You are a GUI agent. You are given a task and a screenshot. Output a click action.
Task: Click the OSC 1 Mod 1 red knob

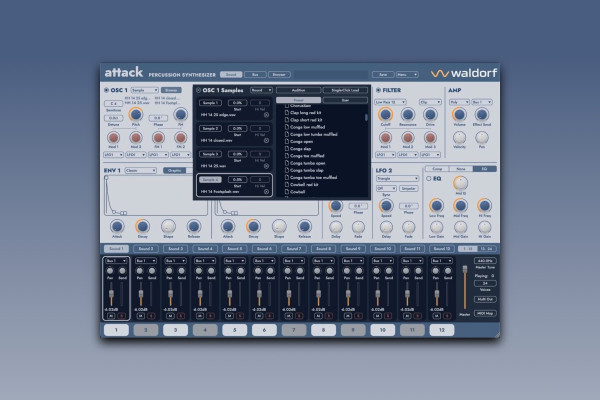(113, 137)
